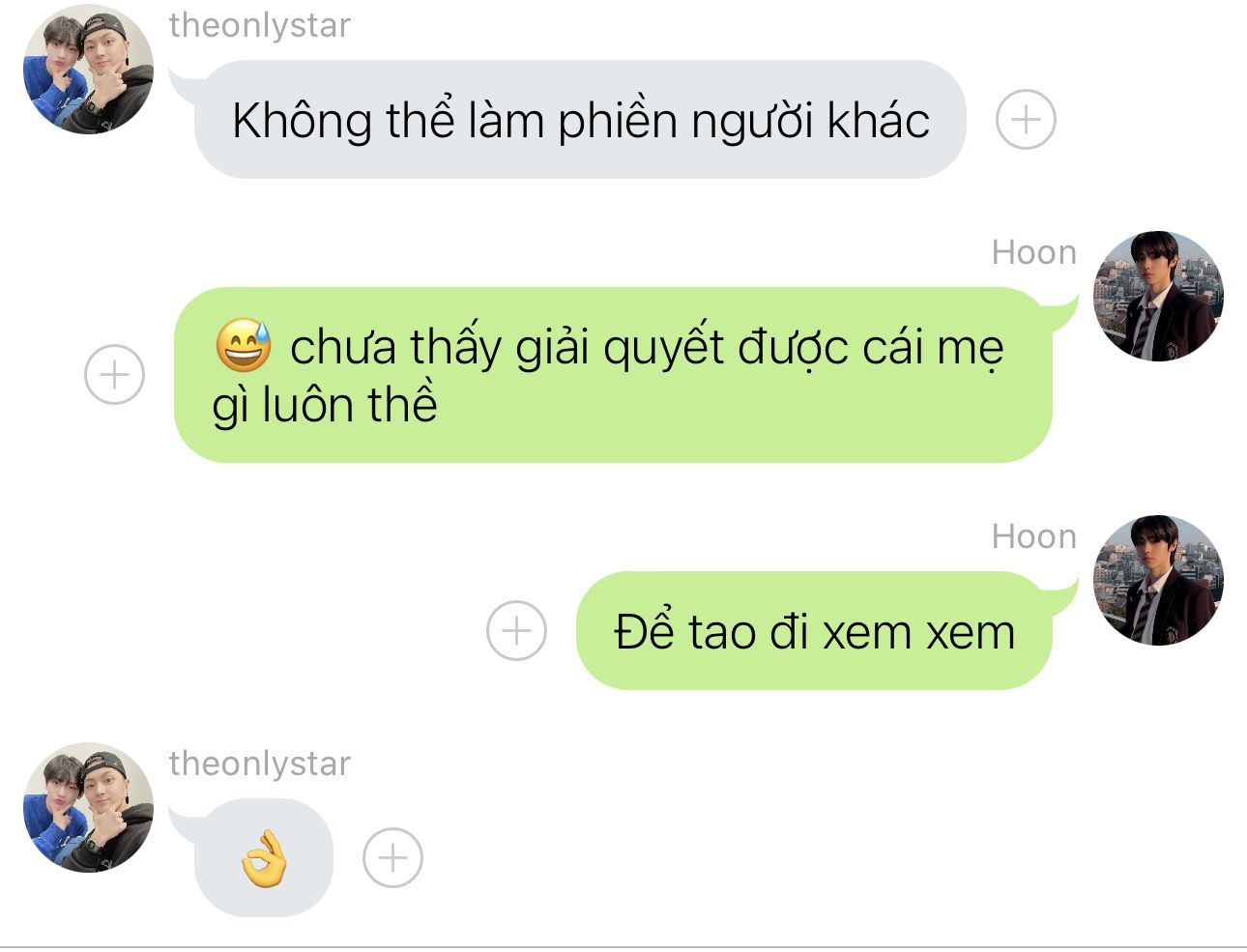Select the green bubble "chưa thấy giải quyết được"
Screen dimensions: 1247x952
[x=613, y=375]
